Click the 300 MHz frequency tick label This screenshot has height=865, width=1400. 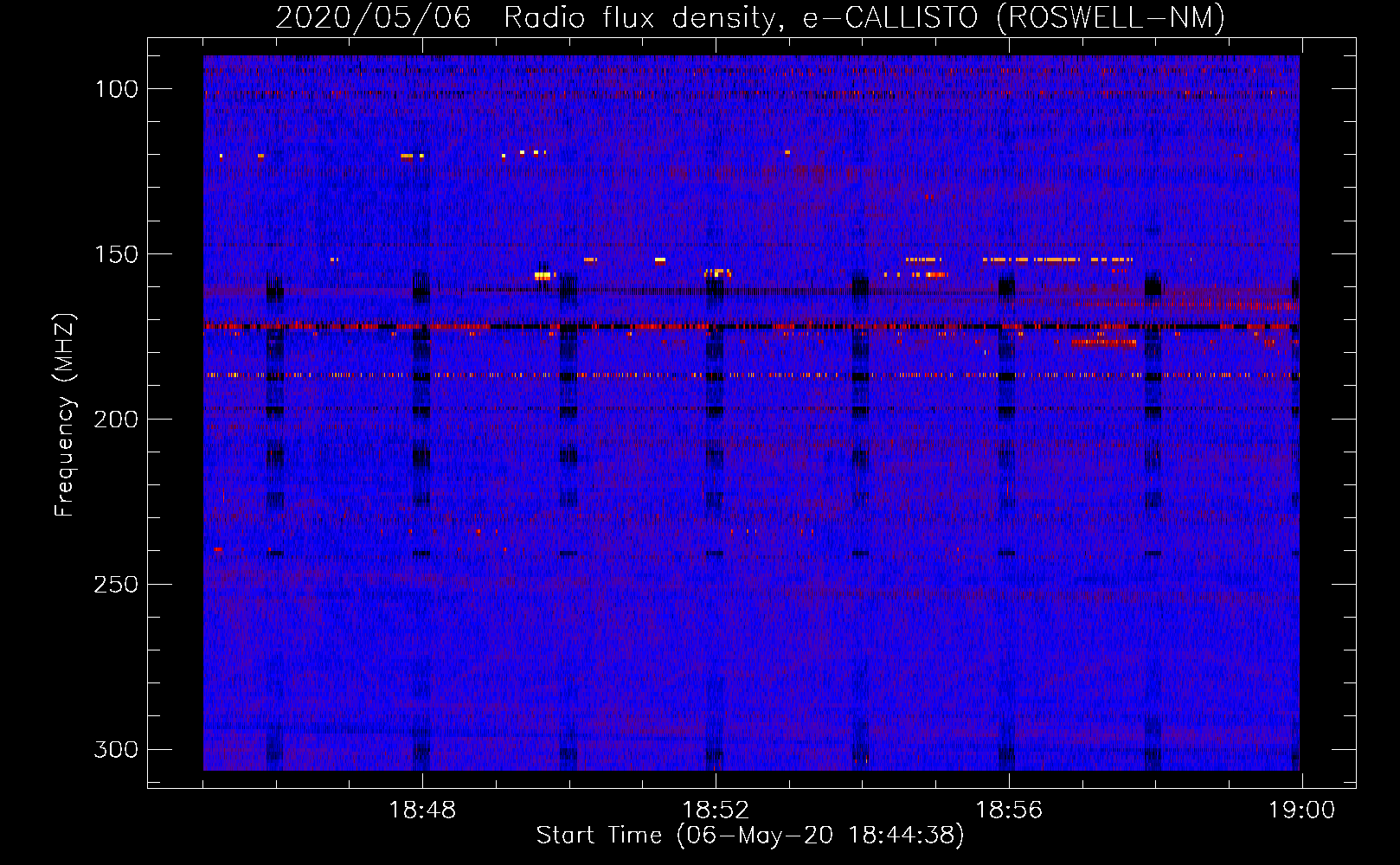coord(117,750)
